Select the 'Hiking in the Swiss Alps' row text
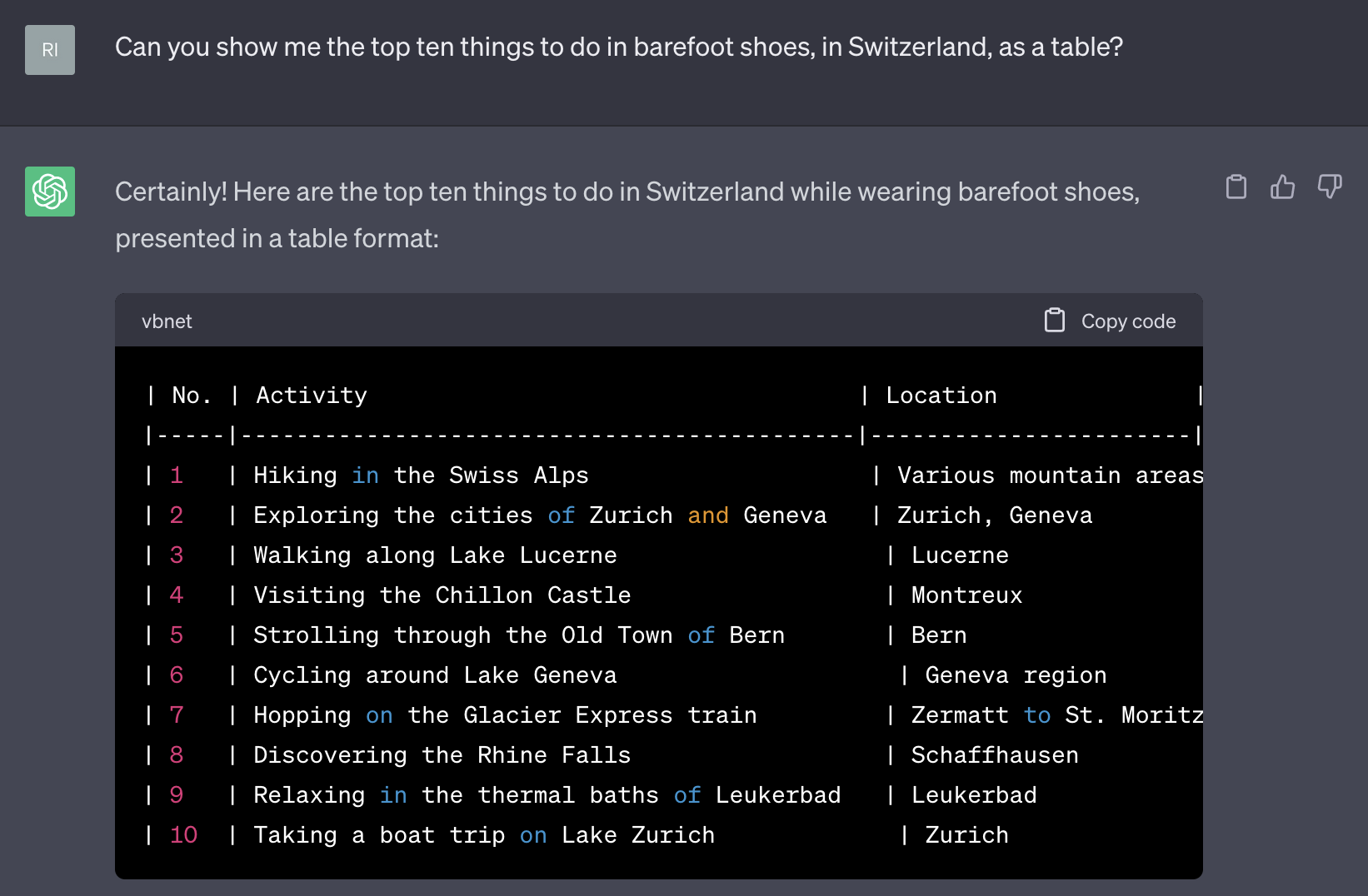Viewport: 1368px width, 896px height. (x=421, y=475)
